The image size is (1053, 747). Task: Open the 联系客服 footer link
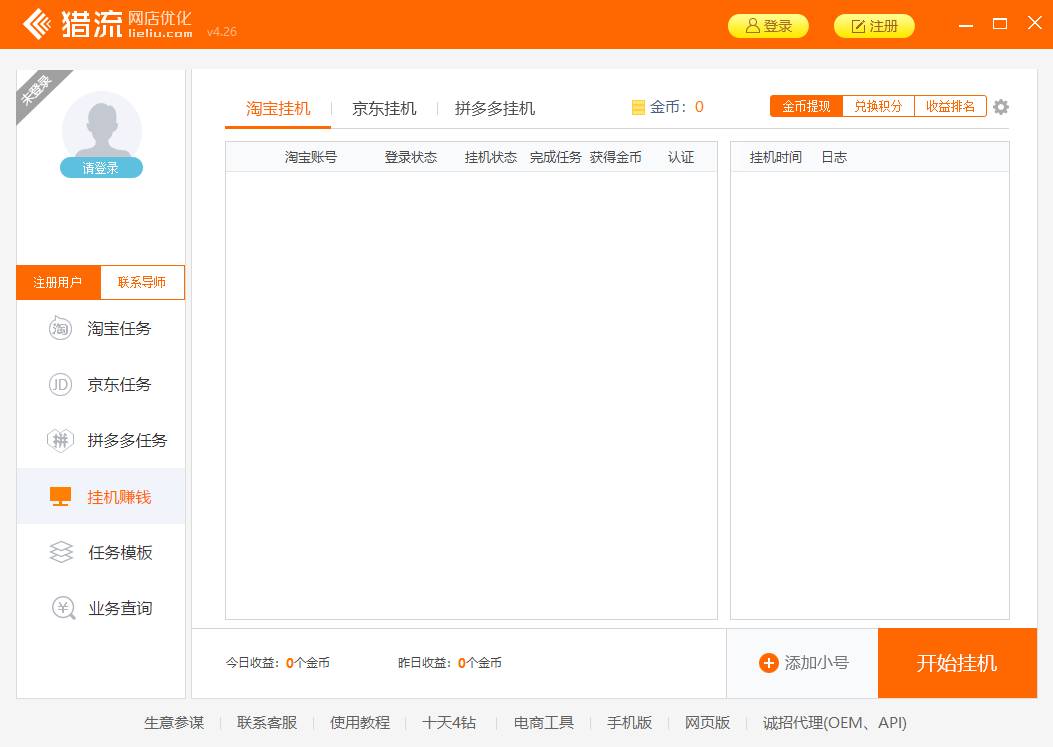click(267, 723)
